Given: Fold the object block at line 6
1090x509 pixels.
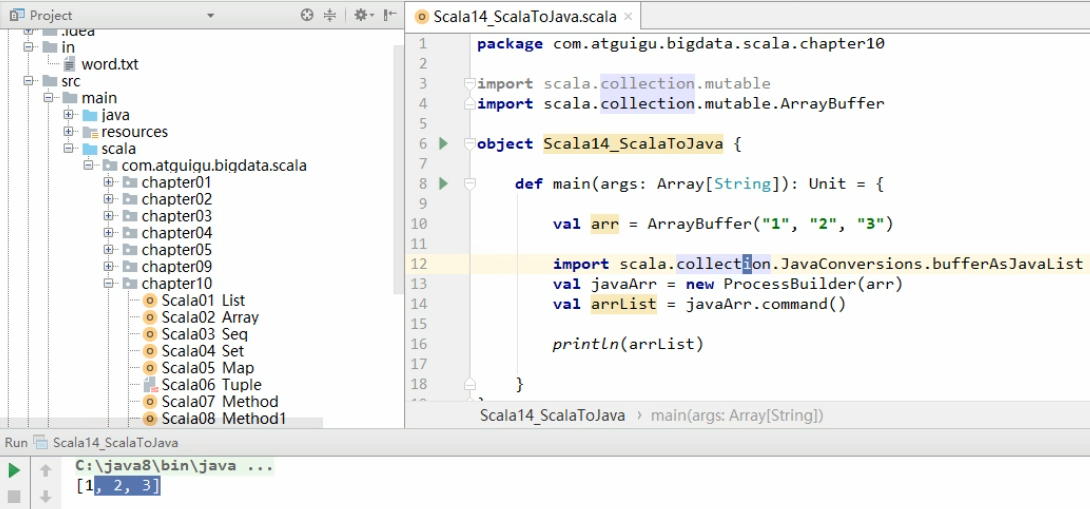Looking at the screenshot, I should pyautogui.click(x=470, y=144).
